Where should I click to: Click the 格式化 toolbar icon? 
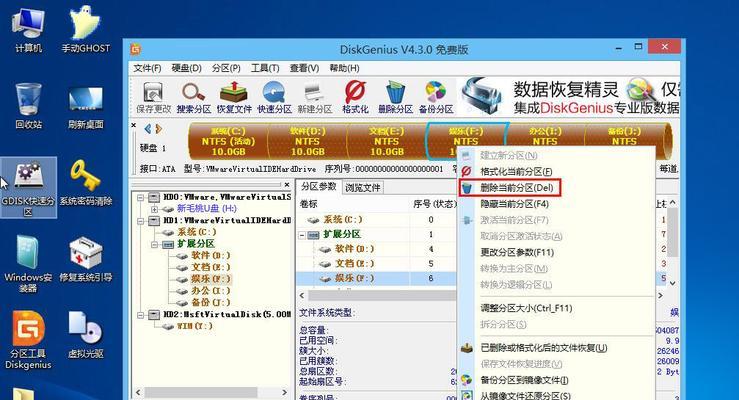355,98
